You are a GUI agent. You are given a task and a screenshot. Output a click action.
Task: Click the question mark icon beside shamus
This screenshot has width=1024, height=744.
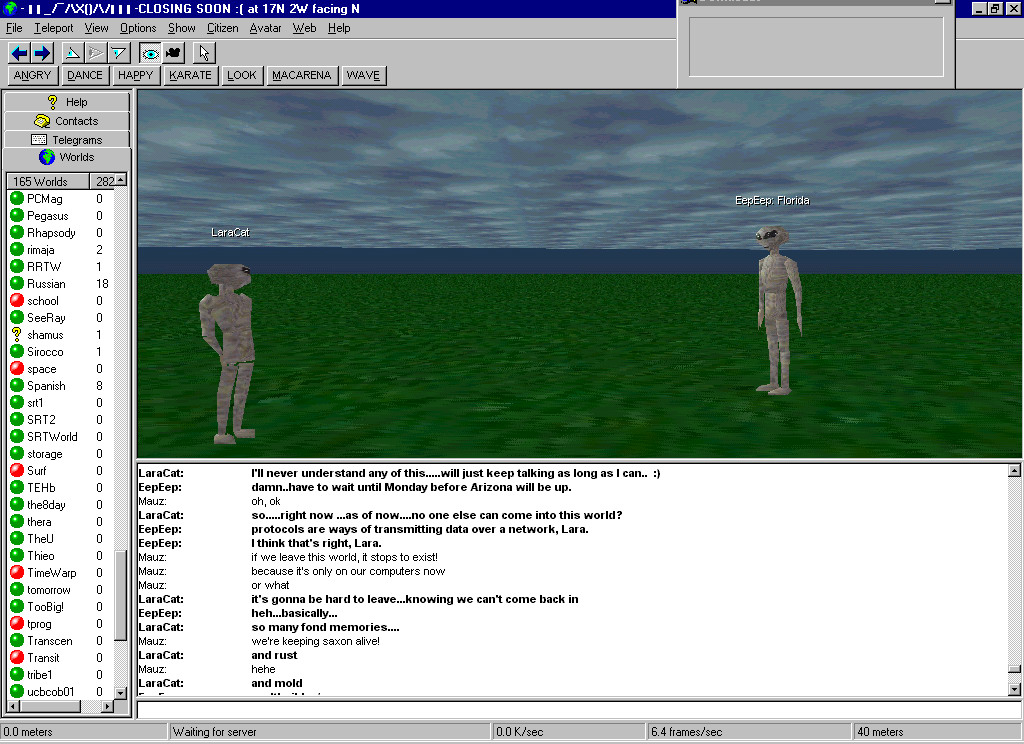click(17, 335)
